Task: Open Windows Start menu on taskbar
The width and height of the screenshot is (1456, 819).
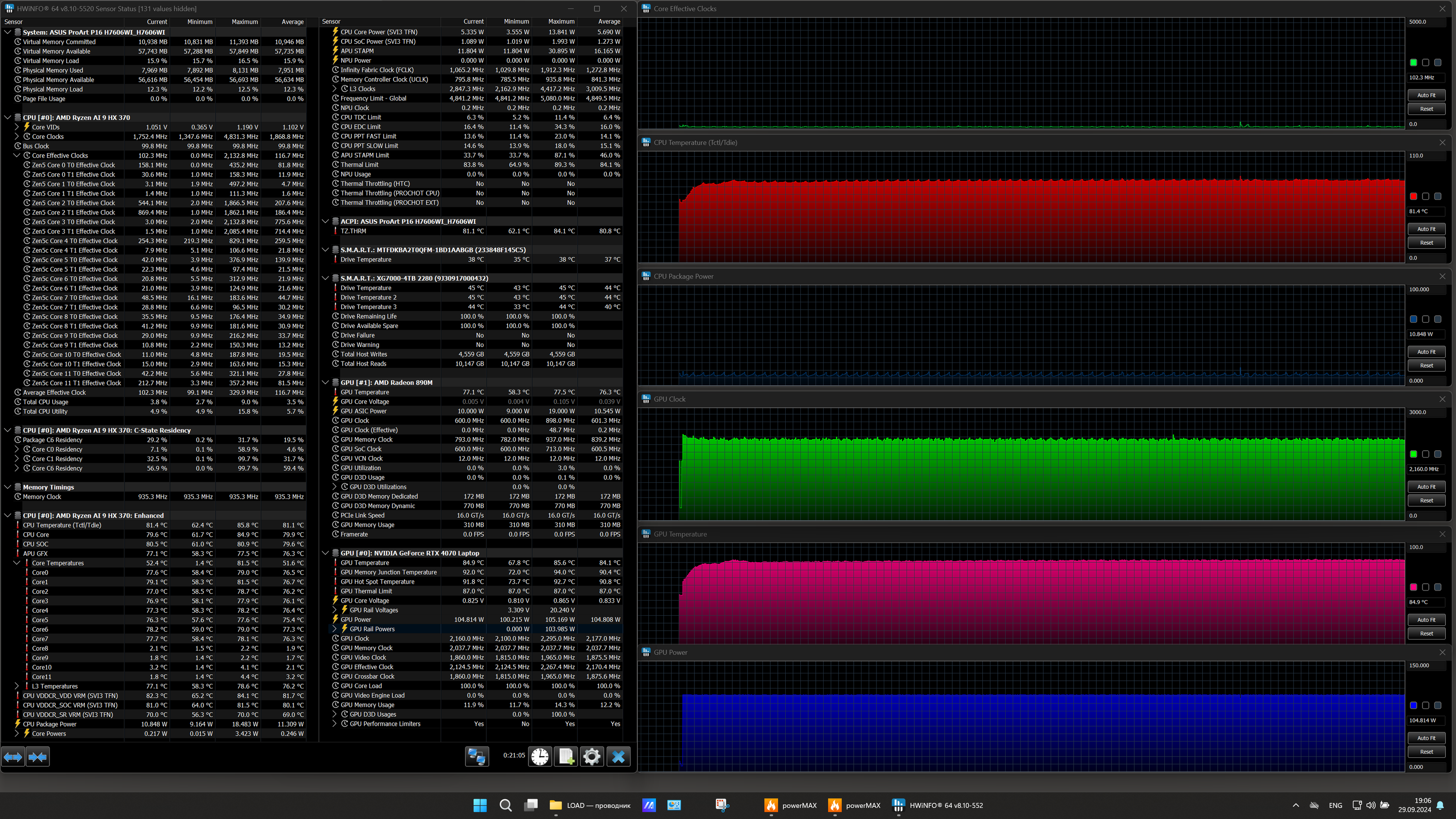Action: (480, 805)
